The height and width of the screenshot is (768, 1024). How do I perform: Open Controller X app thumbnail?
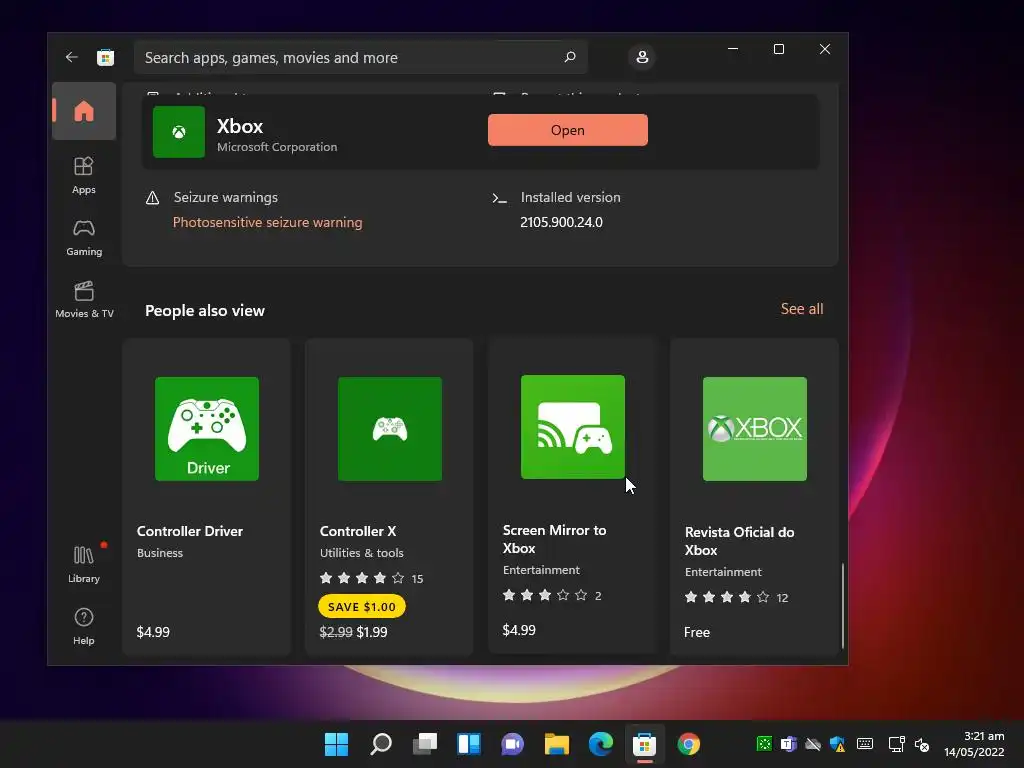(389, 428)
